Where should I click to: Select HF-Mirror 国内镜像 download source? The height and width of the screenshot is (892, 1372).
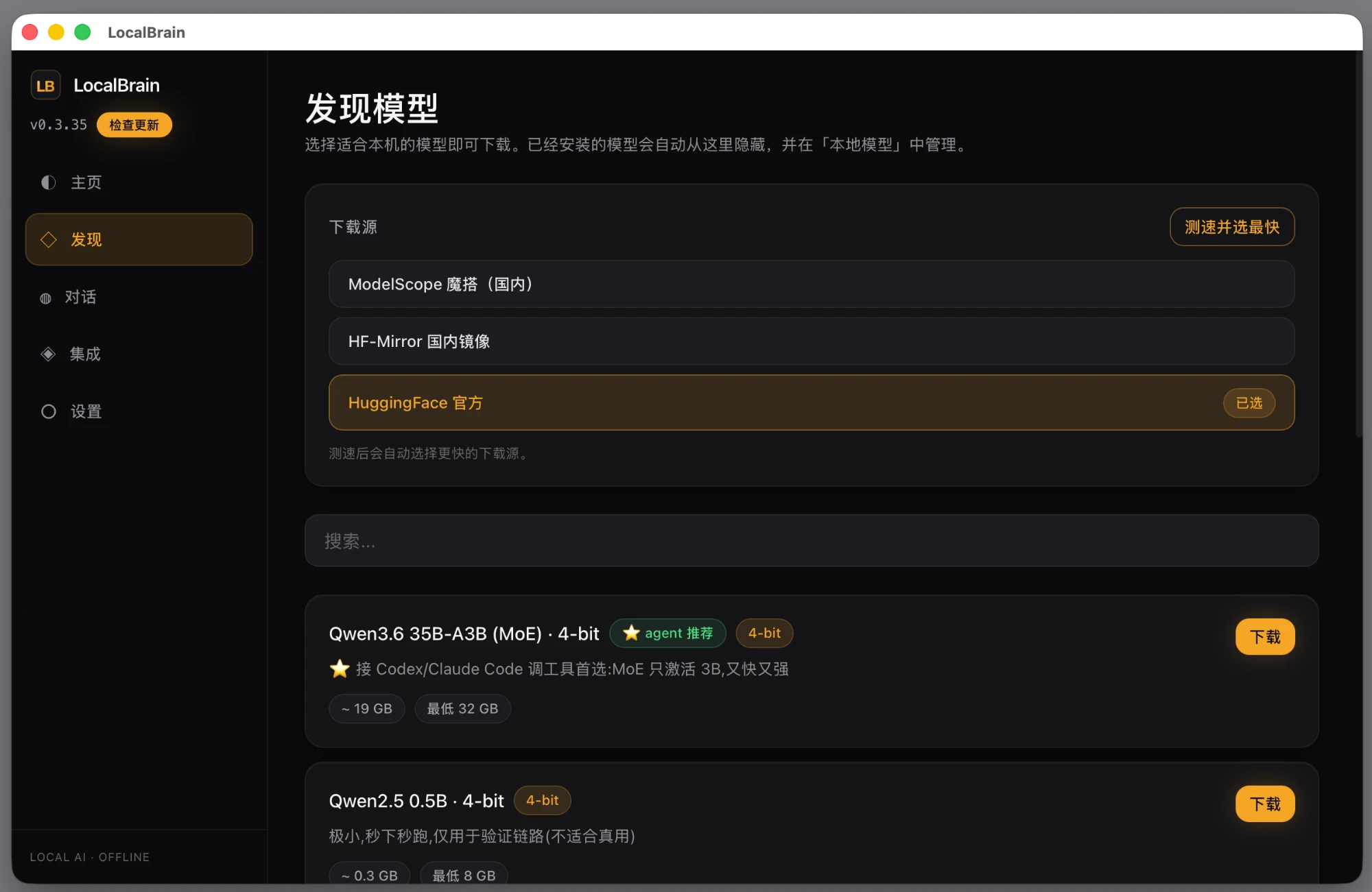click(x=812, y=341)
